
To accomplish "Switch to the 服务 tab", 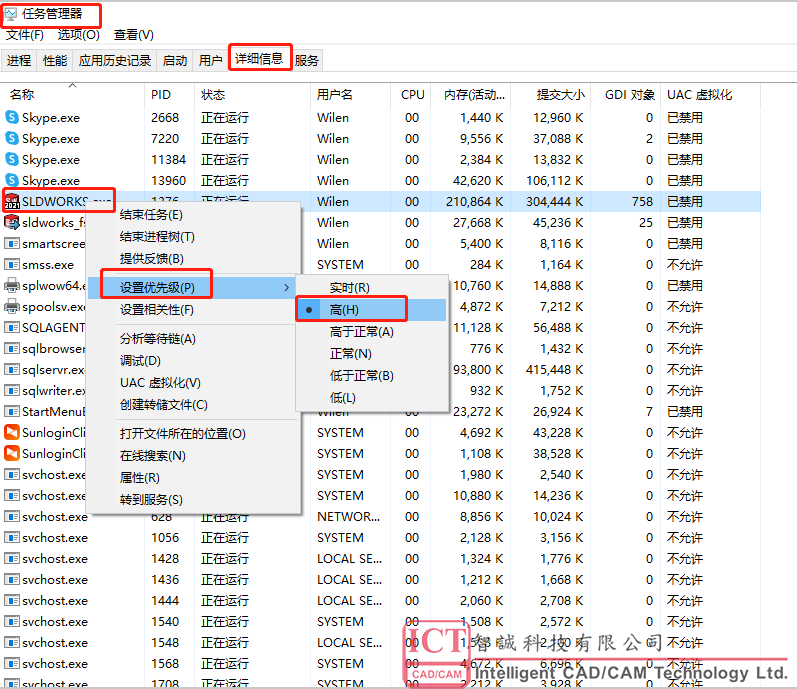I will 306,60.
